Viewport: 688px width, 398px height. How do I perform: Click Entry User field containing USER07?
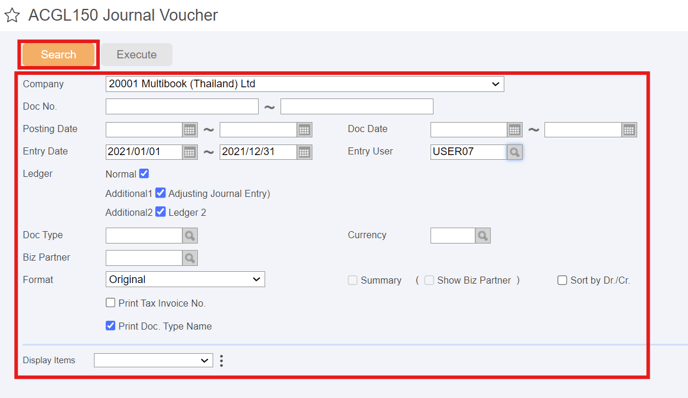coord(469,152)
